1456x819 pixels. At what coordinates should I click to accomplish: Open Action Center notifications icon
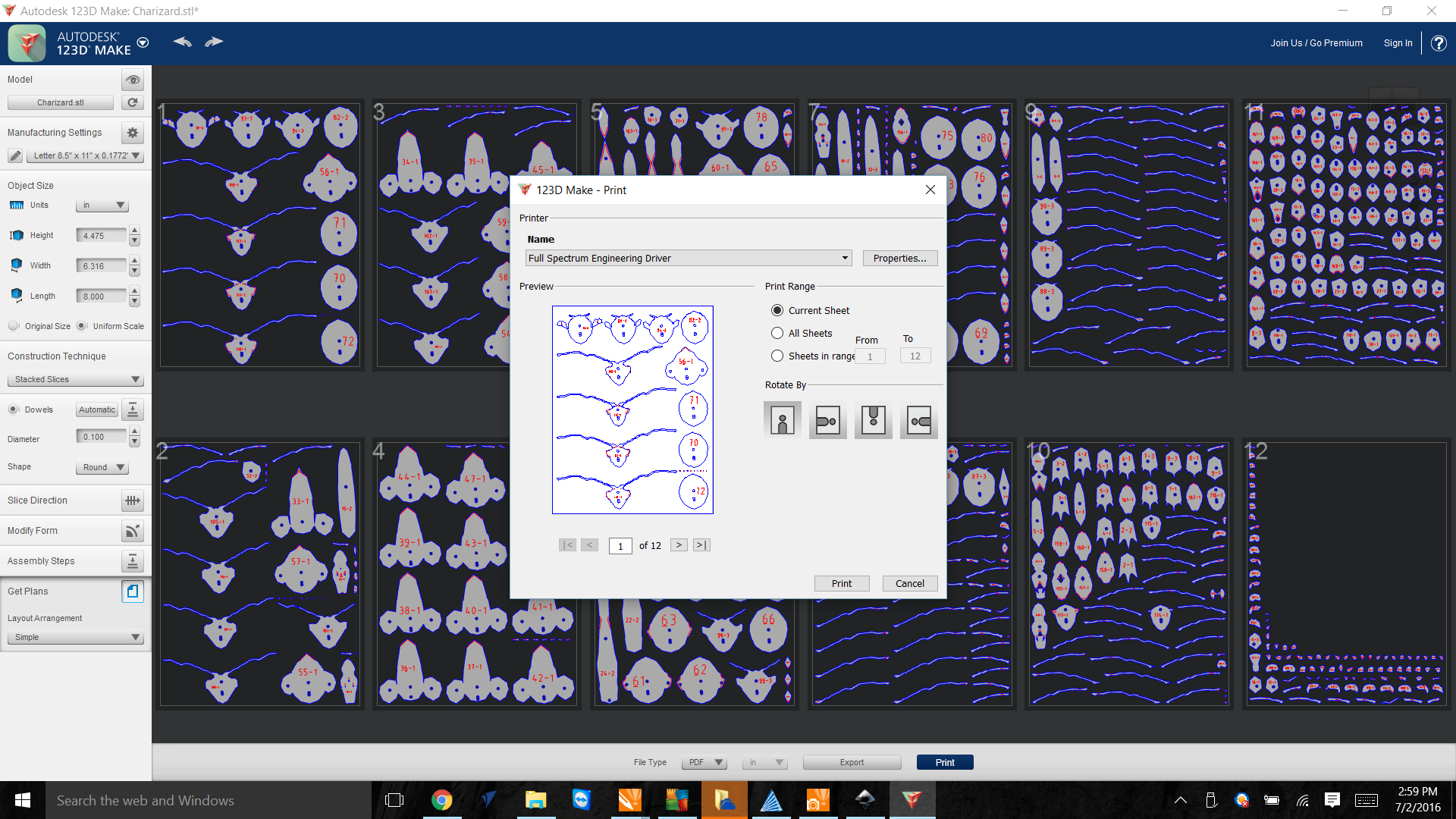pos(1332,800)
